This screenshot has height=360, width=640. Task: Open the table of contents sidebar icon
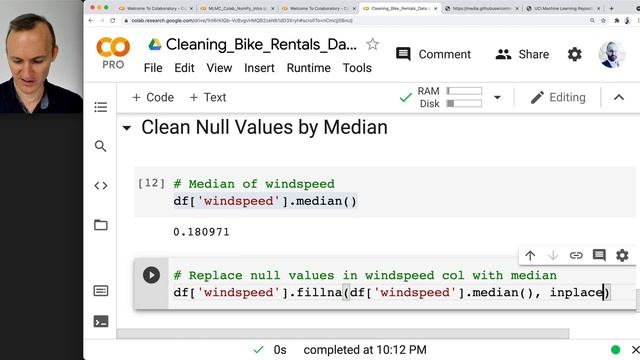pyautogui.click(x=100, y=107)
